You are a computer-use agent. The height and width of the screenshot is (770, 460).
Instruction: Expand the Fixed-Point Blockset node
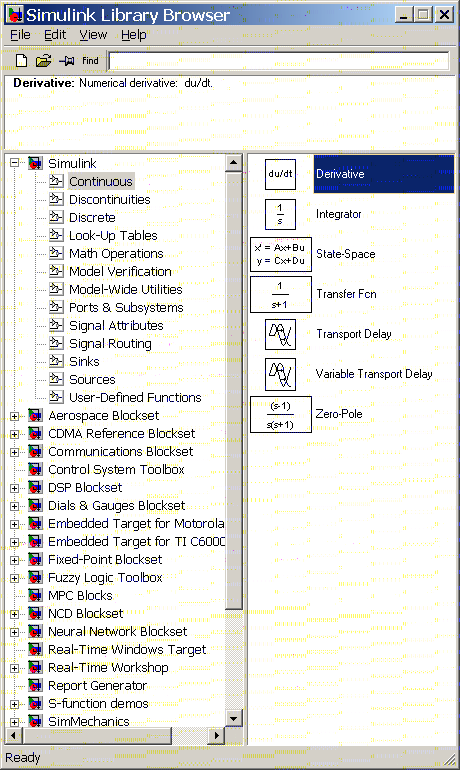(x=15, y=560)
